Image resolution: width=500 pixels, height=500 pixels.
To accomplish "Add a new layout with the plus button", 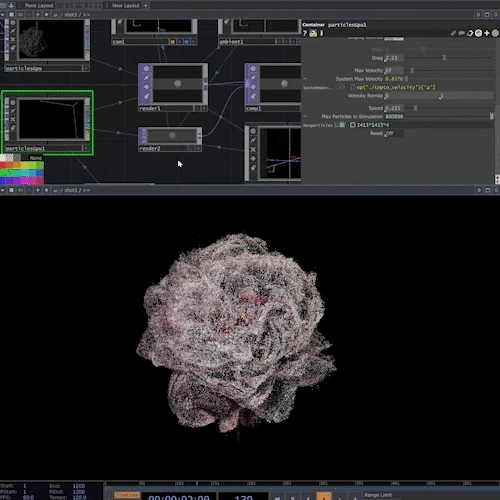I will (x=146, y=5).
